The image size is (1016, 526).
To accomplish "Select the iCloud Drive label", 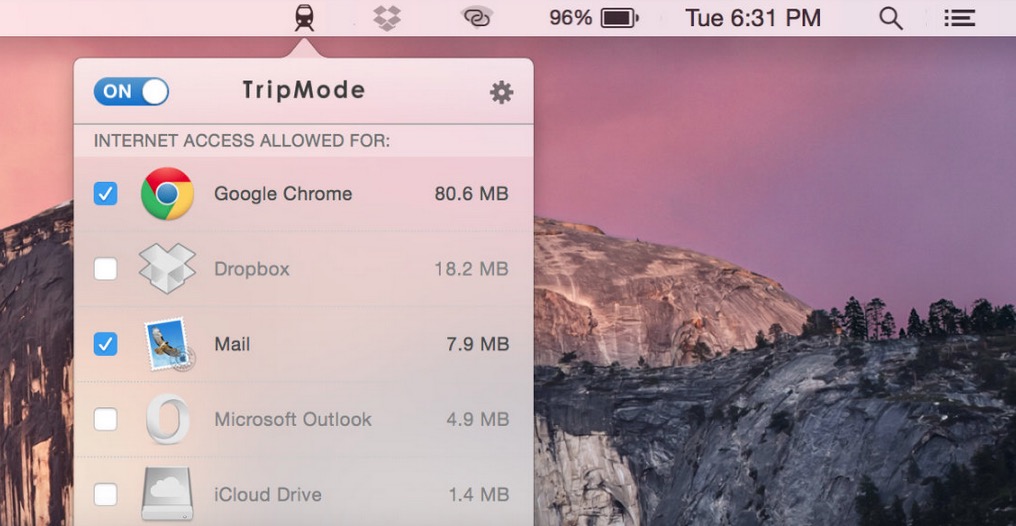I will 268,494.
